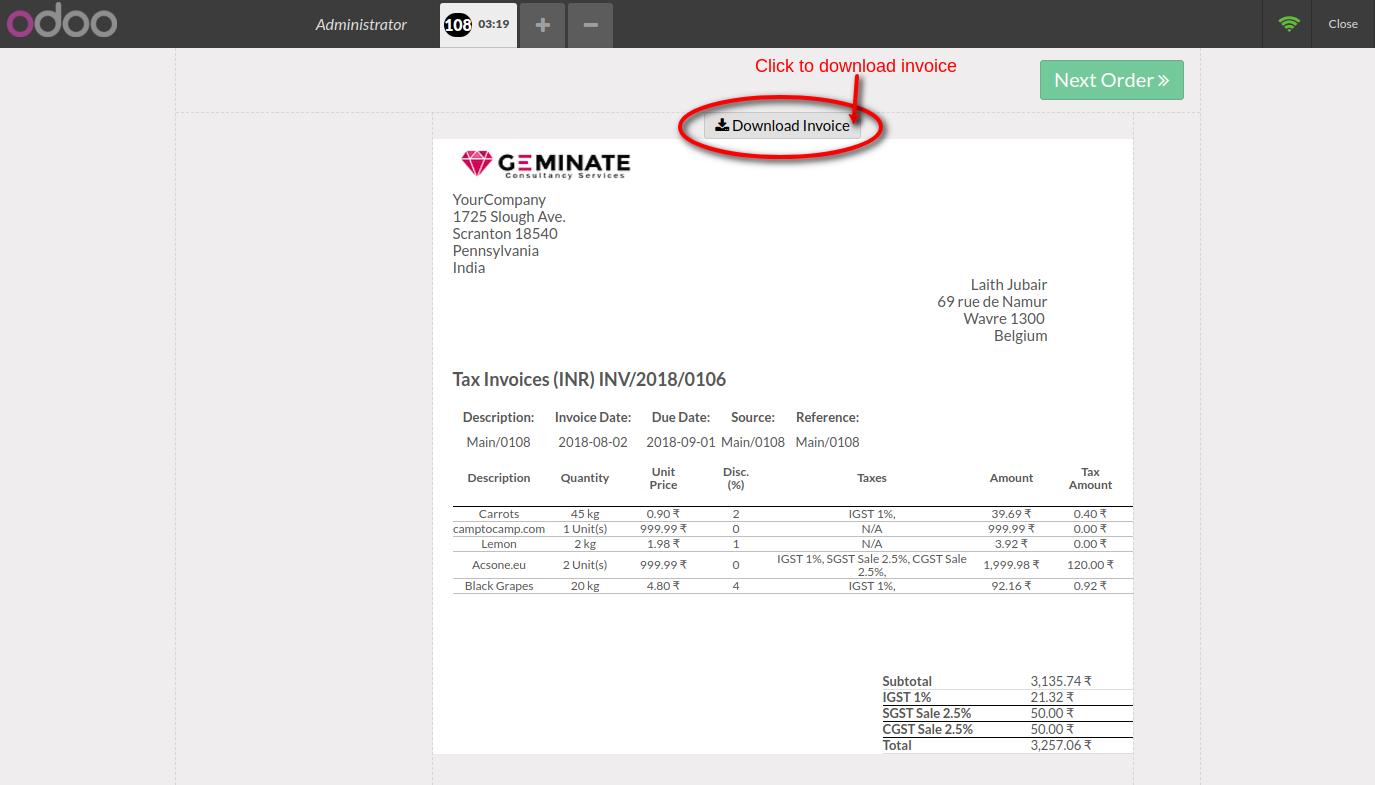Click the Geminate company logo on the invoice
Screen dimensions: 1375x785
pos(544,163)
